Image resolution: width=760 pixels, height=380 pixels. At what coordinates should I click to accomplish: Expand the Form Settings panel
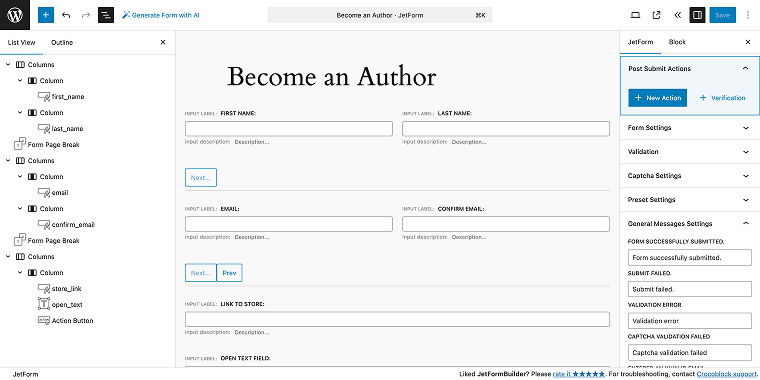click(x=690, y=128)
